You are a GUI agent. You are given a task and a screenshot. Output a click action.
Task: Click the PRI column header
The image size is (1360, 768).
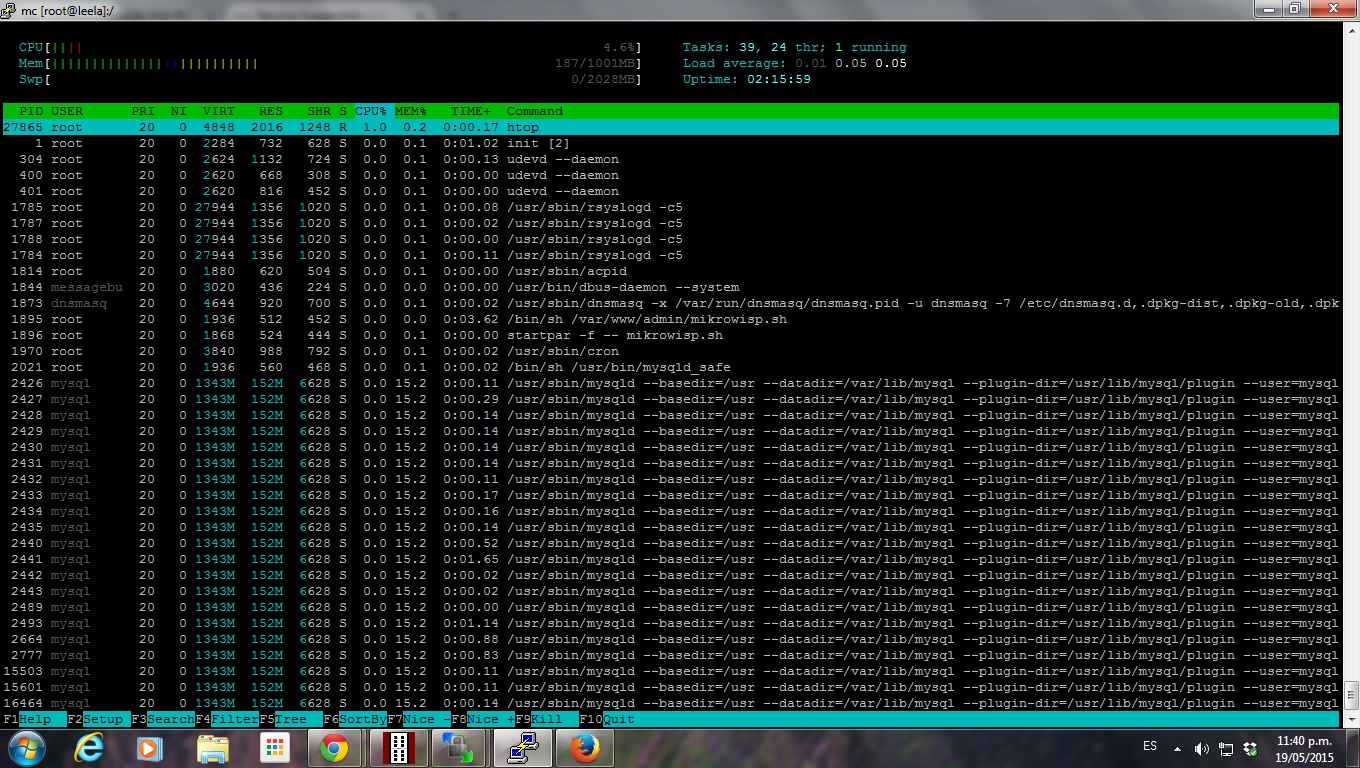[x=143, y=111]
